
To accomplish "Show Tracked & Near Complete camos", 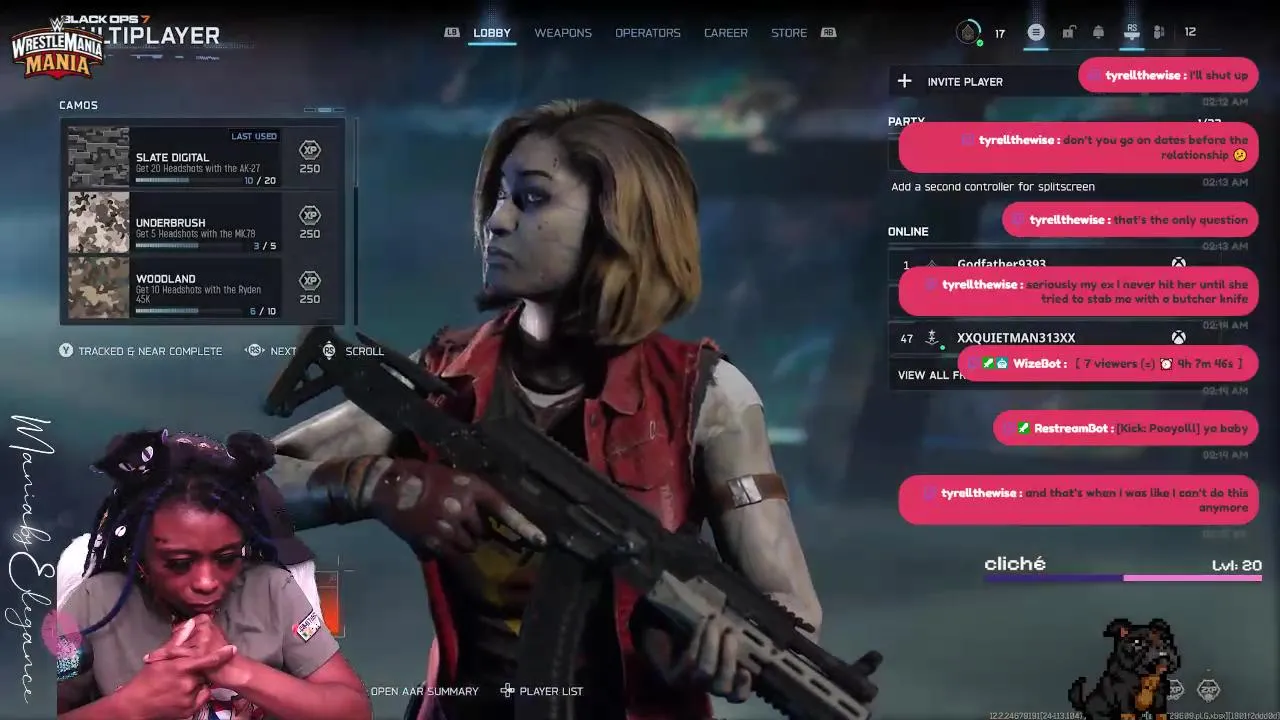I will tap(150, 351).
